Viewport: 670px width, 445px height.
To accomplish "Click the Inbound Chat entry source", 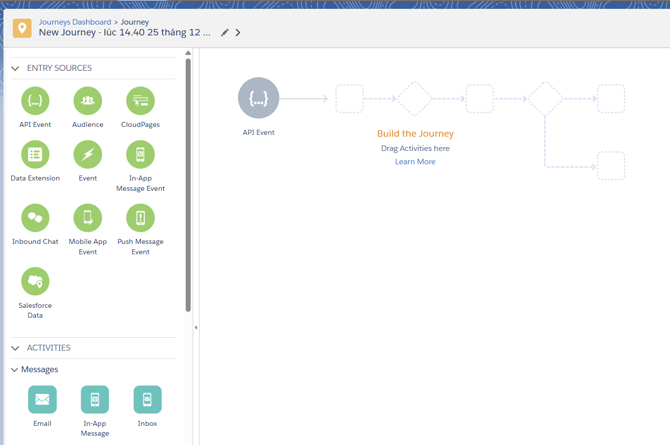I will click(35, 217).
